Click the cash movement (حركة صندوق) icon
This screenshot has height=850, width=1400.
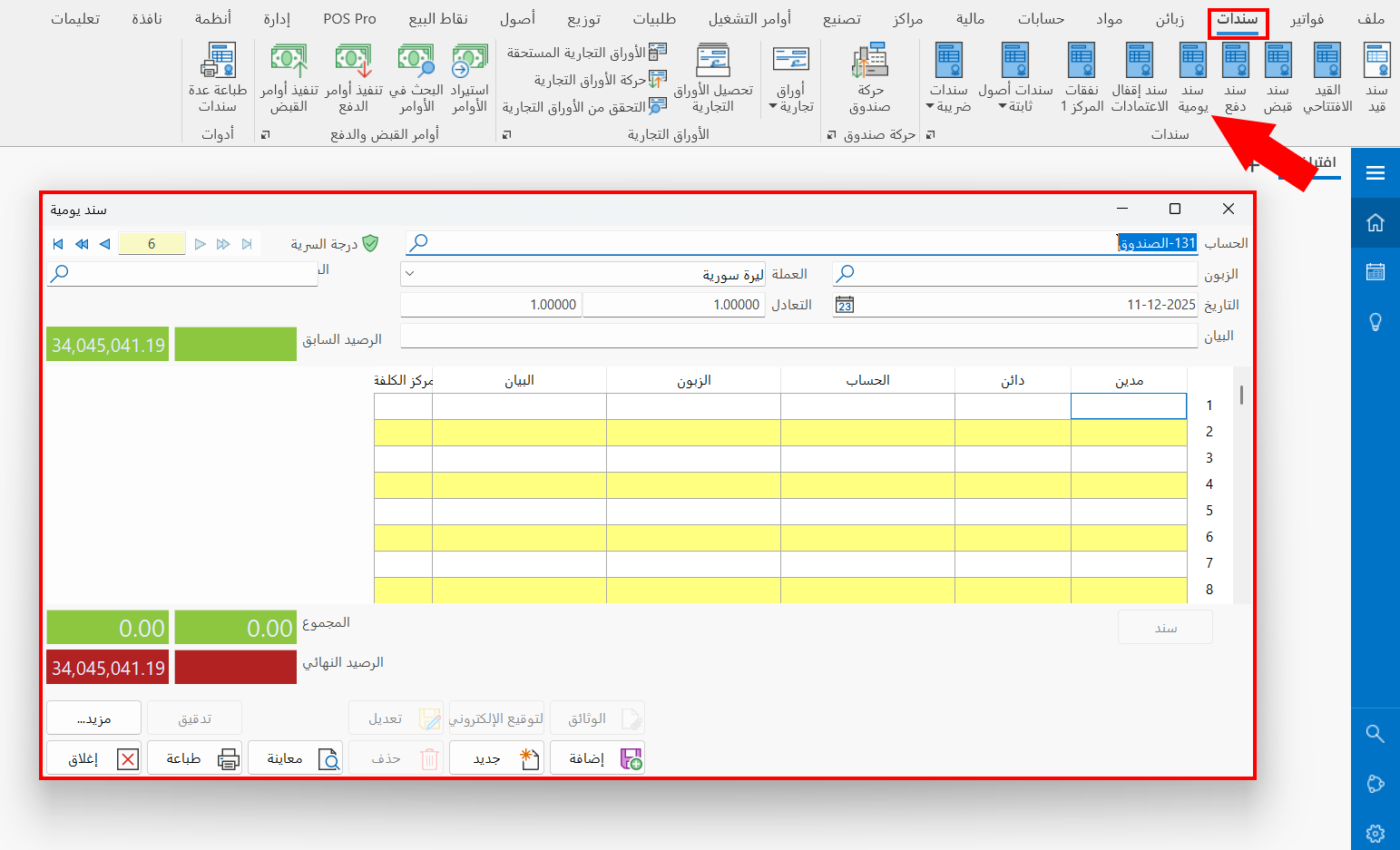[x=869, y=77]
